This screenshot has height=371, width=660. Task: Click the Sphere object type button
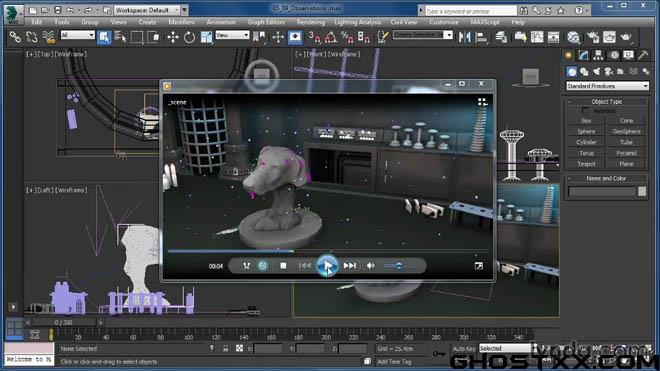pyautogui.click(x=586, y=131)
